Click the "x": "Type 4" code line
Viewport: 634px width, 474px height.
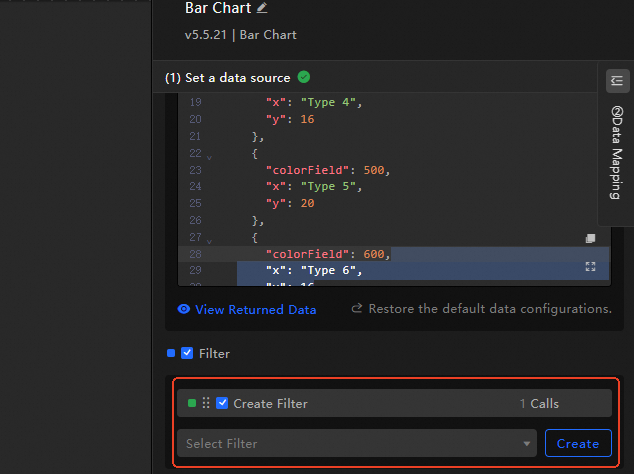[x=314, y=102]
